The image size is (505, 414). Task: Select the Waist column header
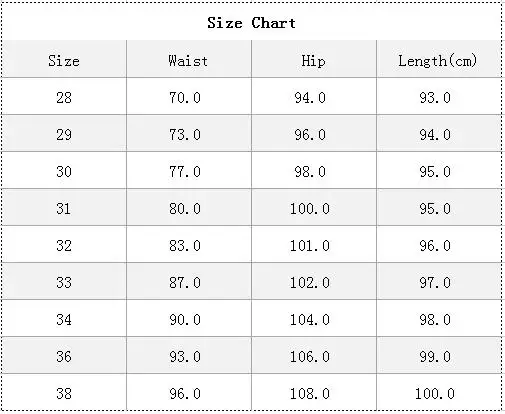188,61
